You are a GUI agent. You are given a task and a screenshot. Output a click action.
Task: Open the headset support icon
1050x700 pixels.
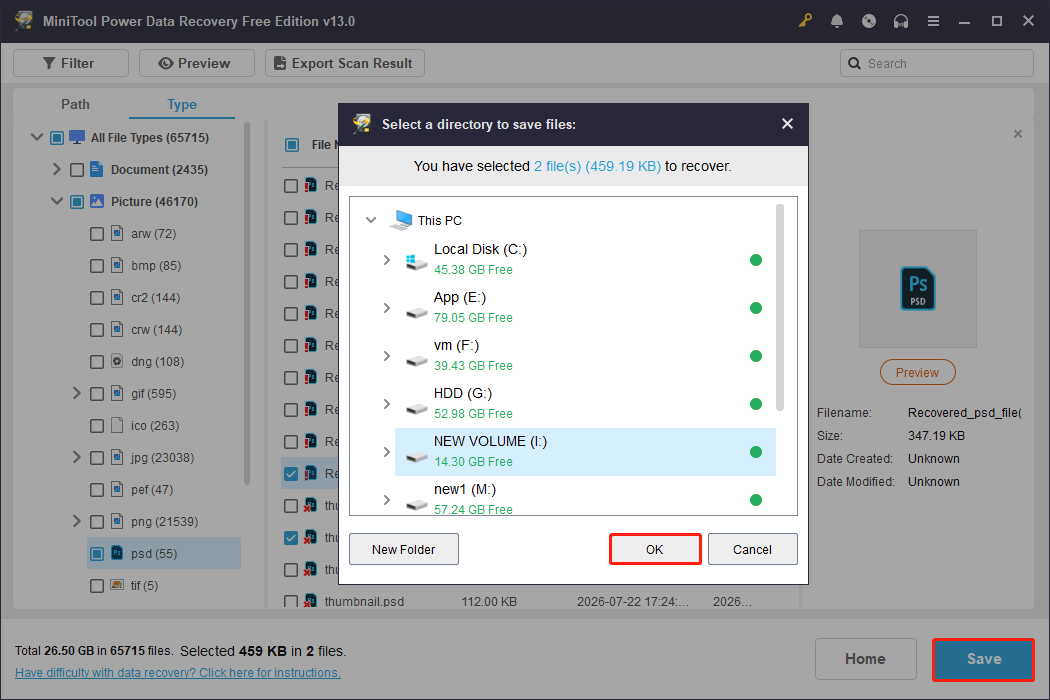pyautogui.click(x=901, y=21)
